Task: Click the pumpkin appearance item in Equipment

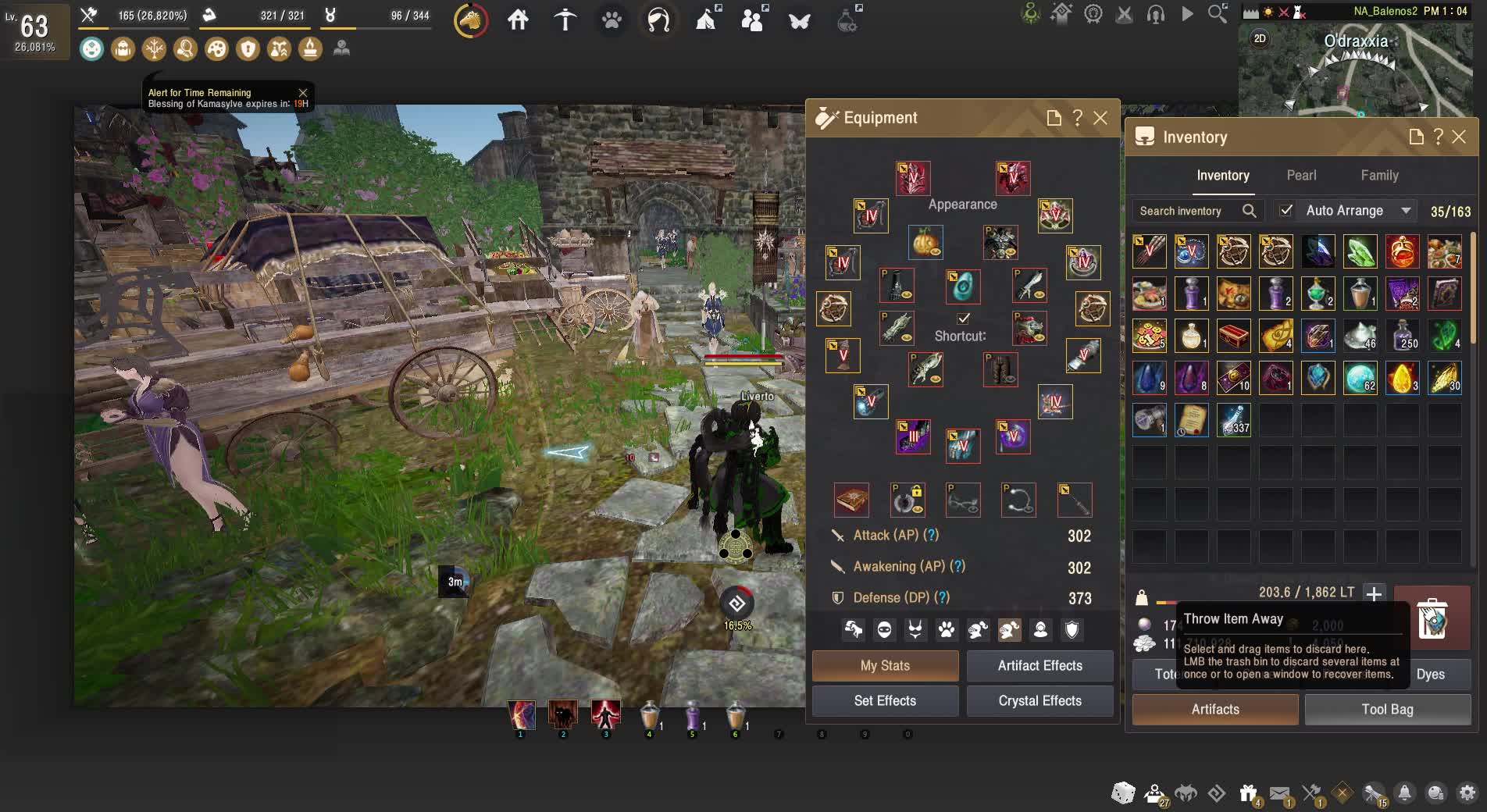Action: (x=925, y=242)
